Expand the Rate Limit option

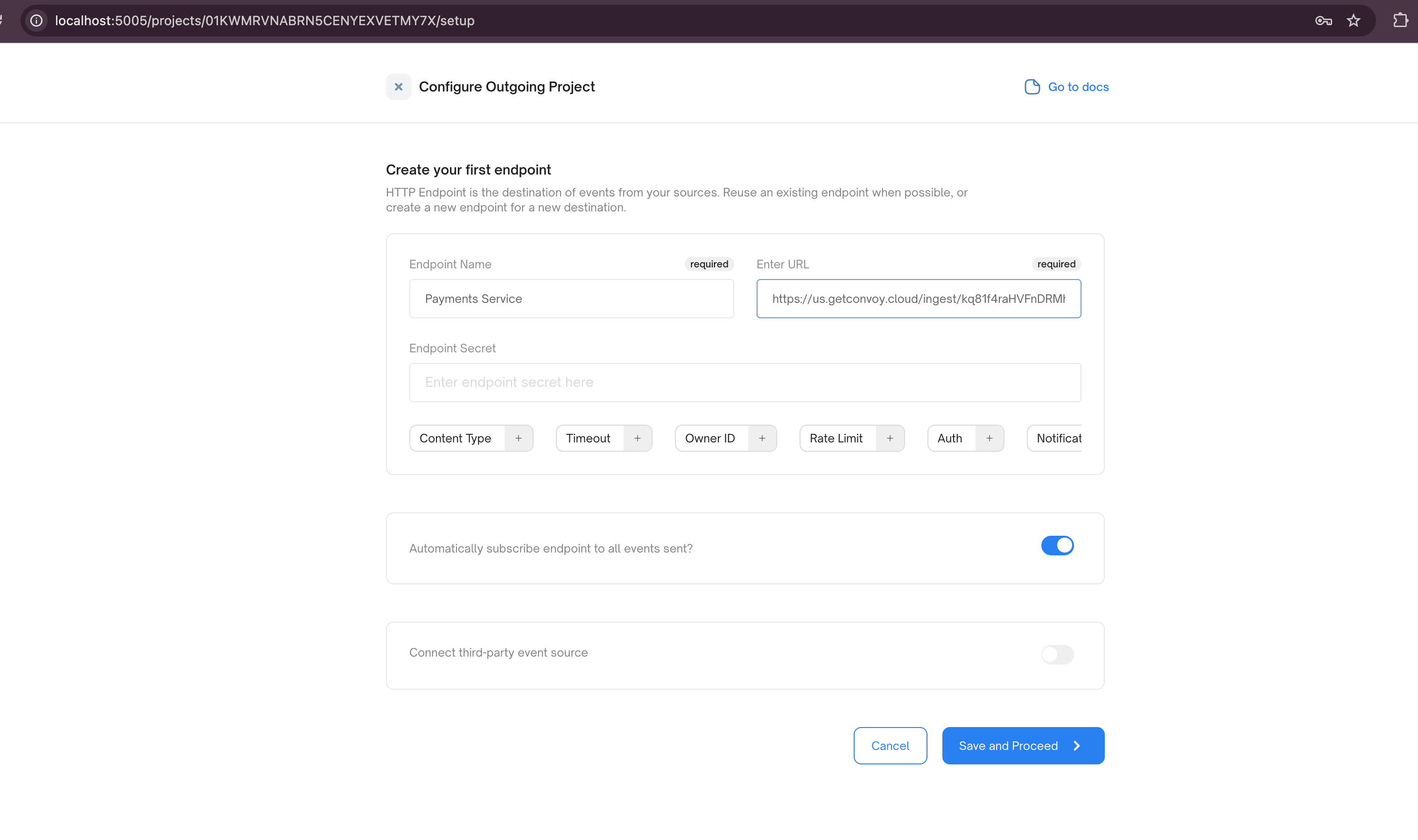[852, 438]
